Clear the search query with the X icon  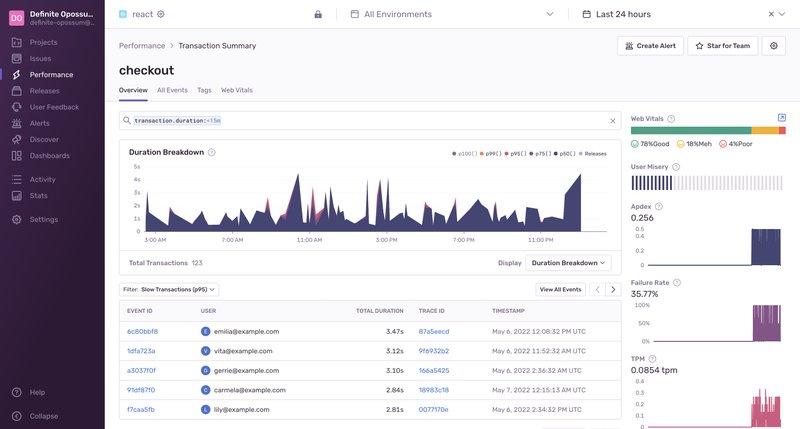pyautogui.click(x=613, y=121)
